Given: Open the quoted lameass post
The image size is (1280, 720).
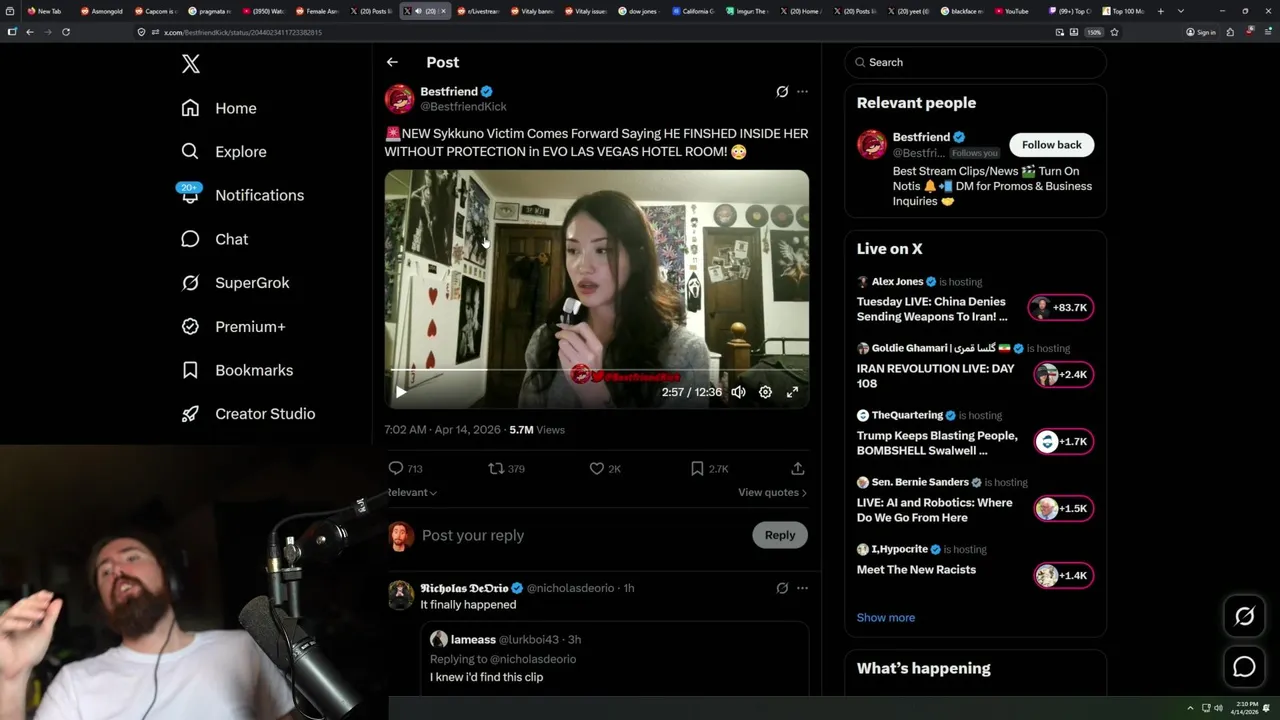Looking at the screenshot, I should click(614, 658).
